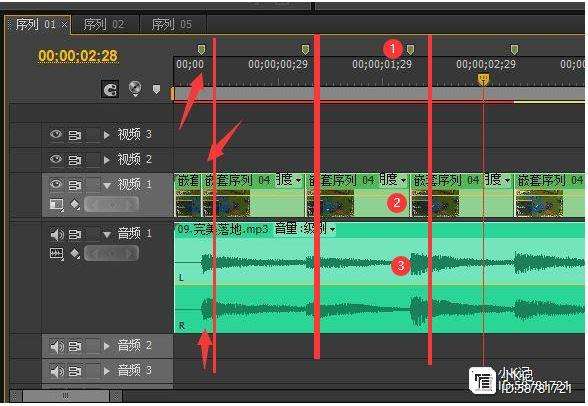Switch to the 序列 02 tab
The width and height of the screenshot is (588, 406).
[x=104, y=25]
